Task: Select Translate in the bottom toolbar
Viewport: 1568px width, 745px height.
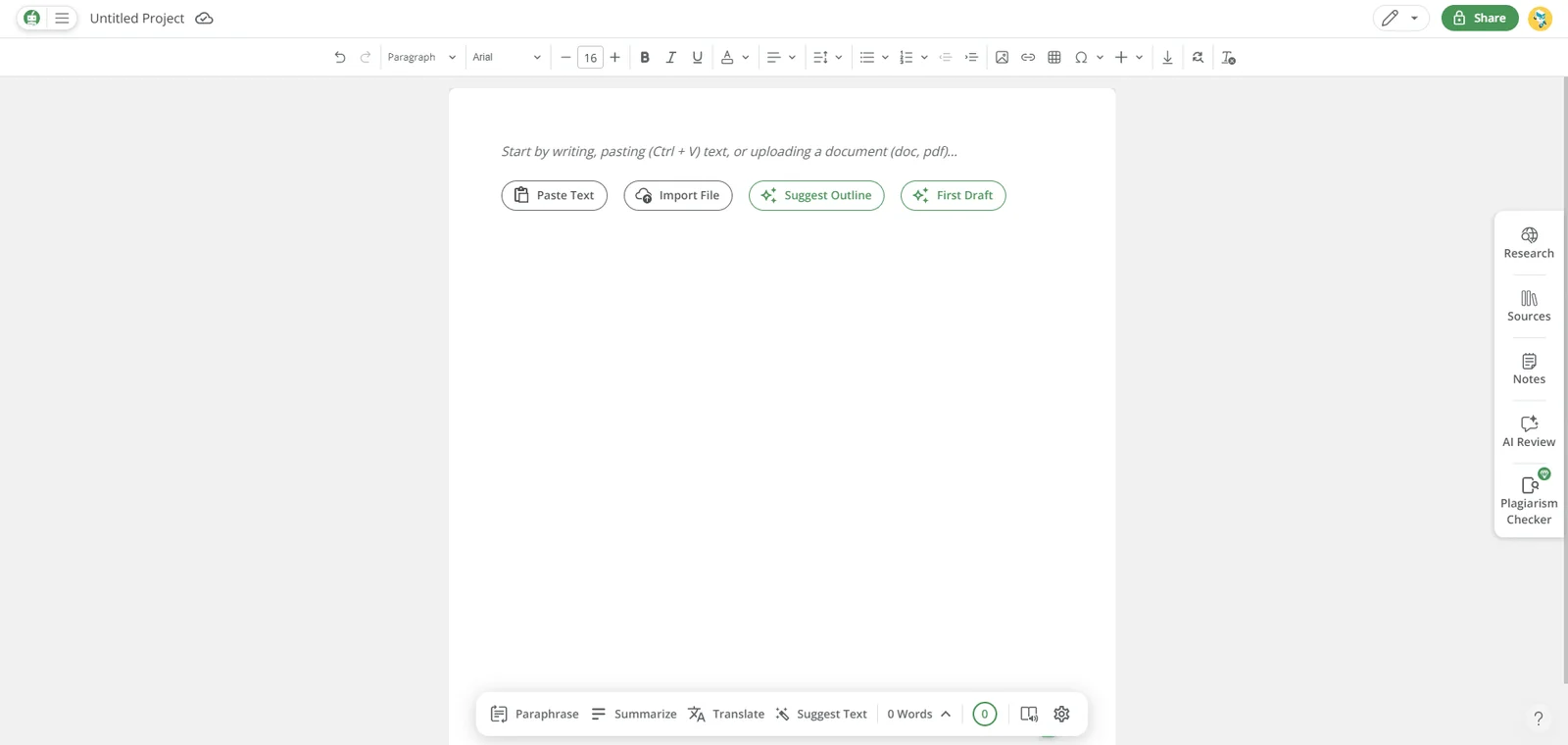Action: click(726, 714)
